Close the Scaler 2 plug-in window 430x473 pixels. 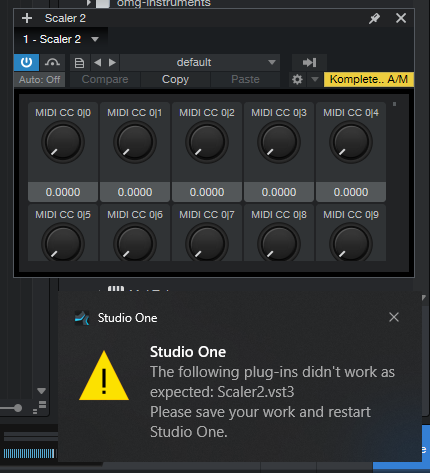[x=401, y=18]
